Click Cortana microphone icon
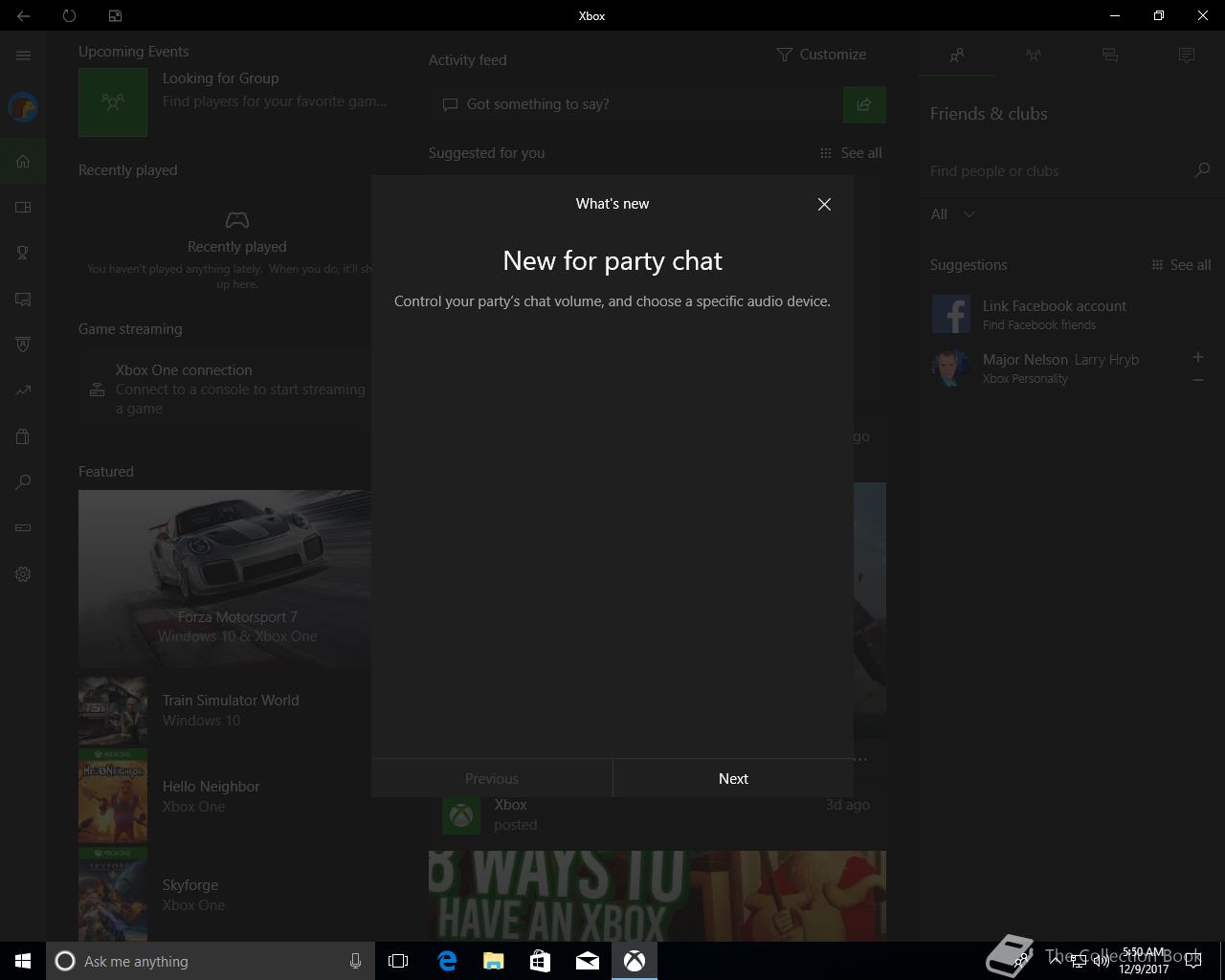1225x980 pixels. [x=355, y=961]
